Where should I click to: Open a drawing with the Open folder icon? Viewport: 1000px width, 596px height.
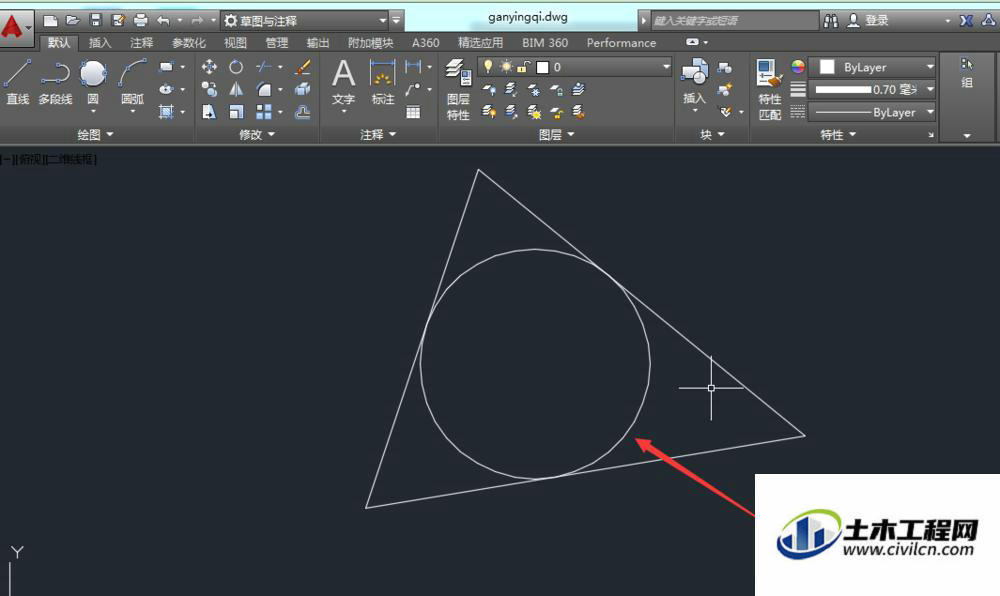tap(73, 20)
